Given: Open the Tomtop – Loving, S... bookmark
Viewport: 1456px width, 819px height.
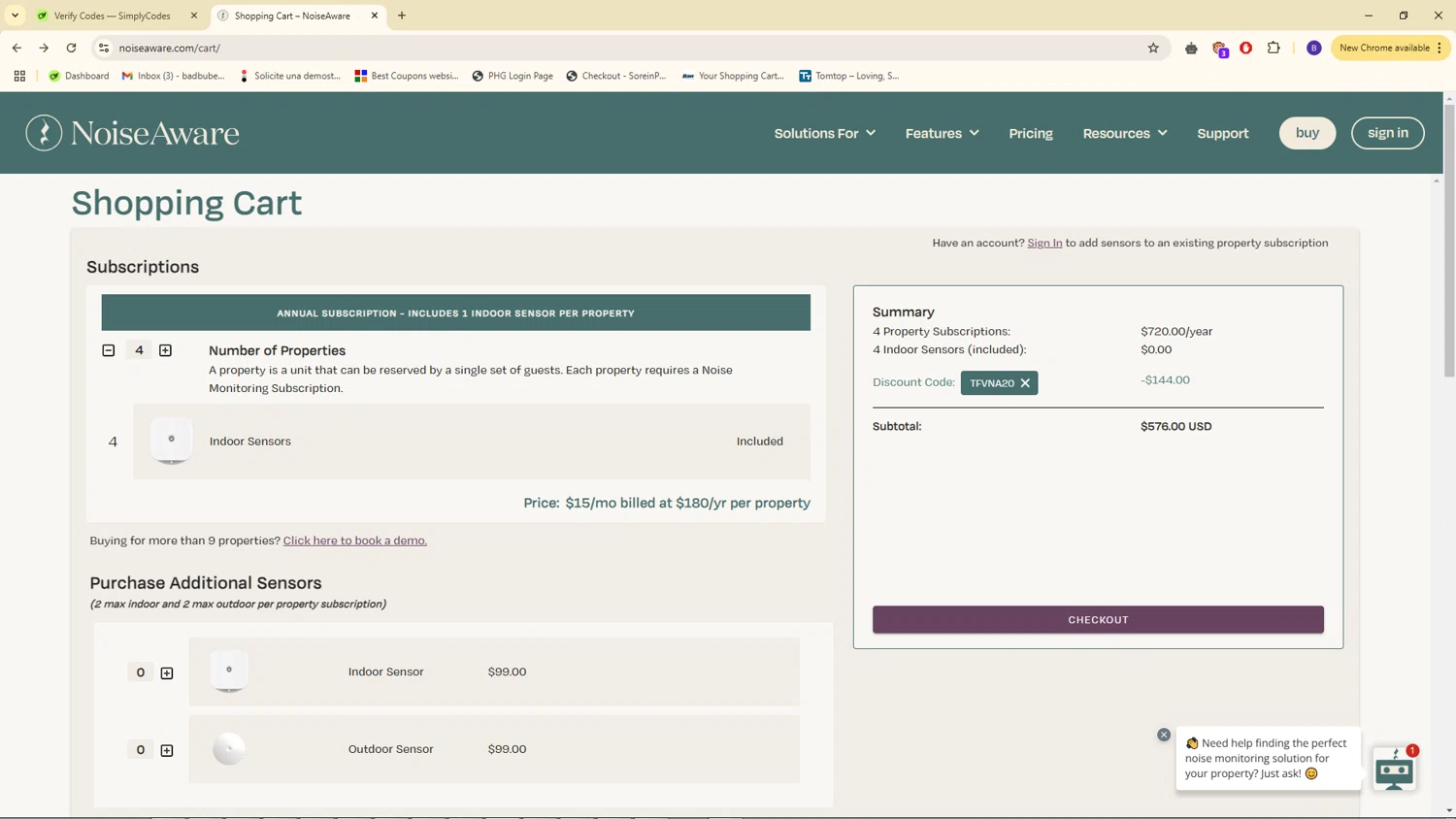Looking at the screenshot, I should coord(849,76).
